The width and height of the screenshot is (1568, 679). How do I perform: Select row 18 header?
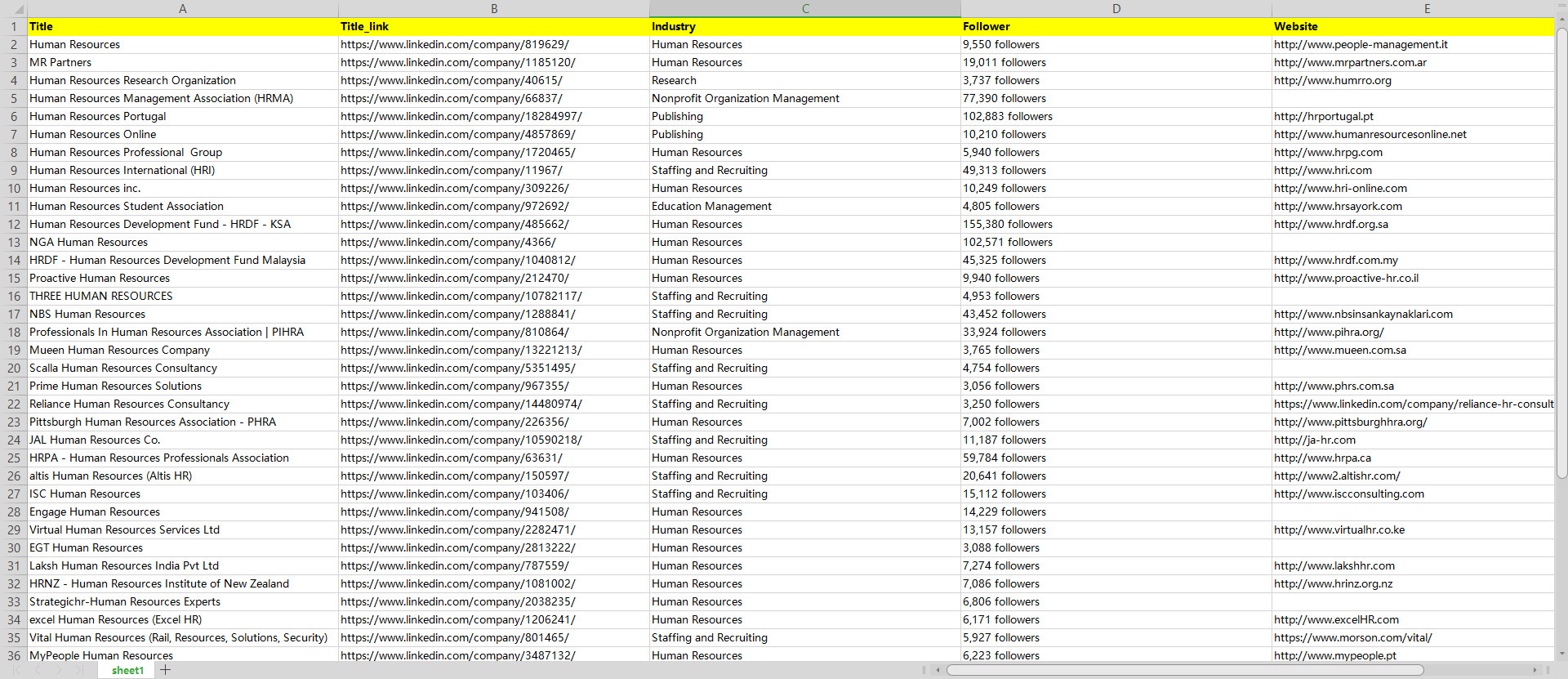(14, 332)
